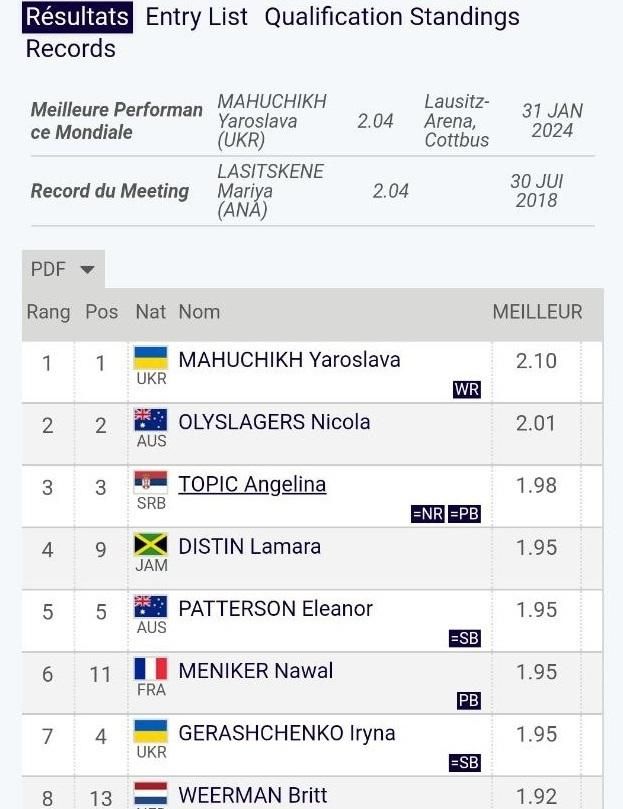623x809 pixels.
Task: Click Ukraine flag beside MAHUCHIKH Yaroslava
Action: pyautogui.click(x=151, y=358)
